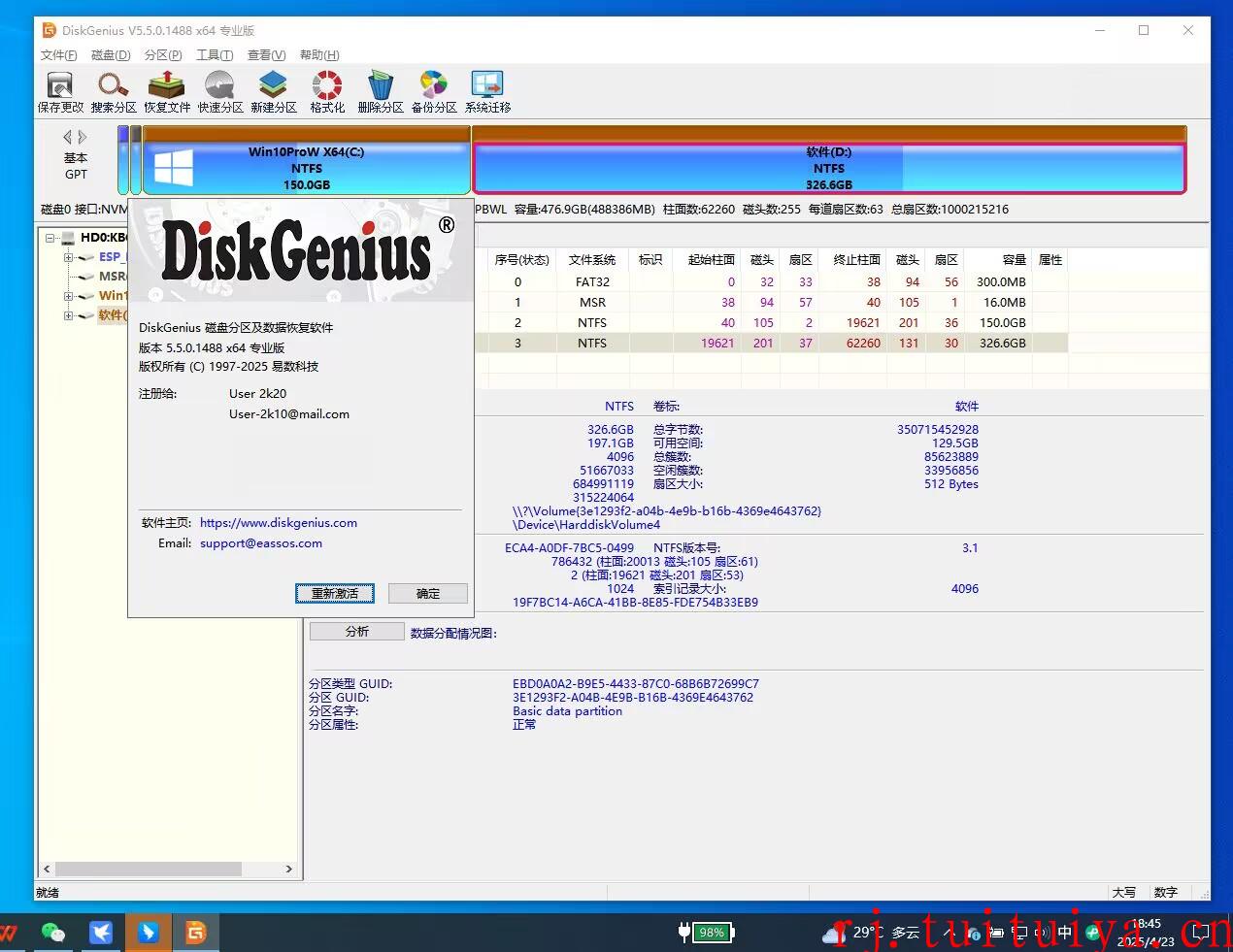The height and width of the screenshot is (952, 1233).
Task: Create a partition with 新建分区
Action: (274, 92)
